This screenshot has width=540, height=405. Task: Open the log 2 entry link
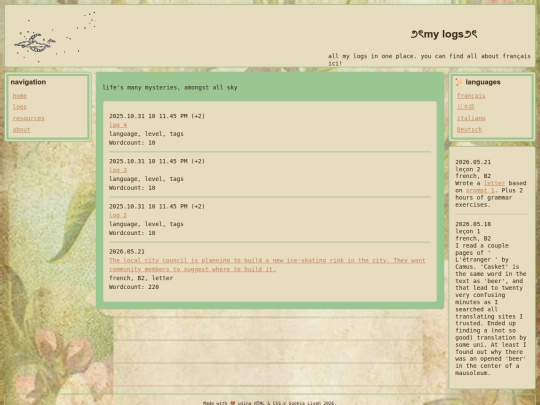tap(118, 215)
